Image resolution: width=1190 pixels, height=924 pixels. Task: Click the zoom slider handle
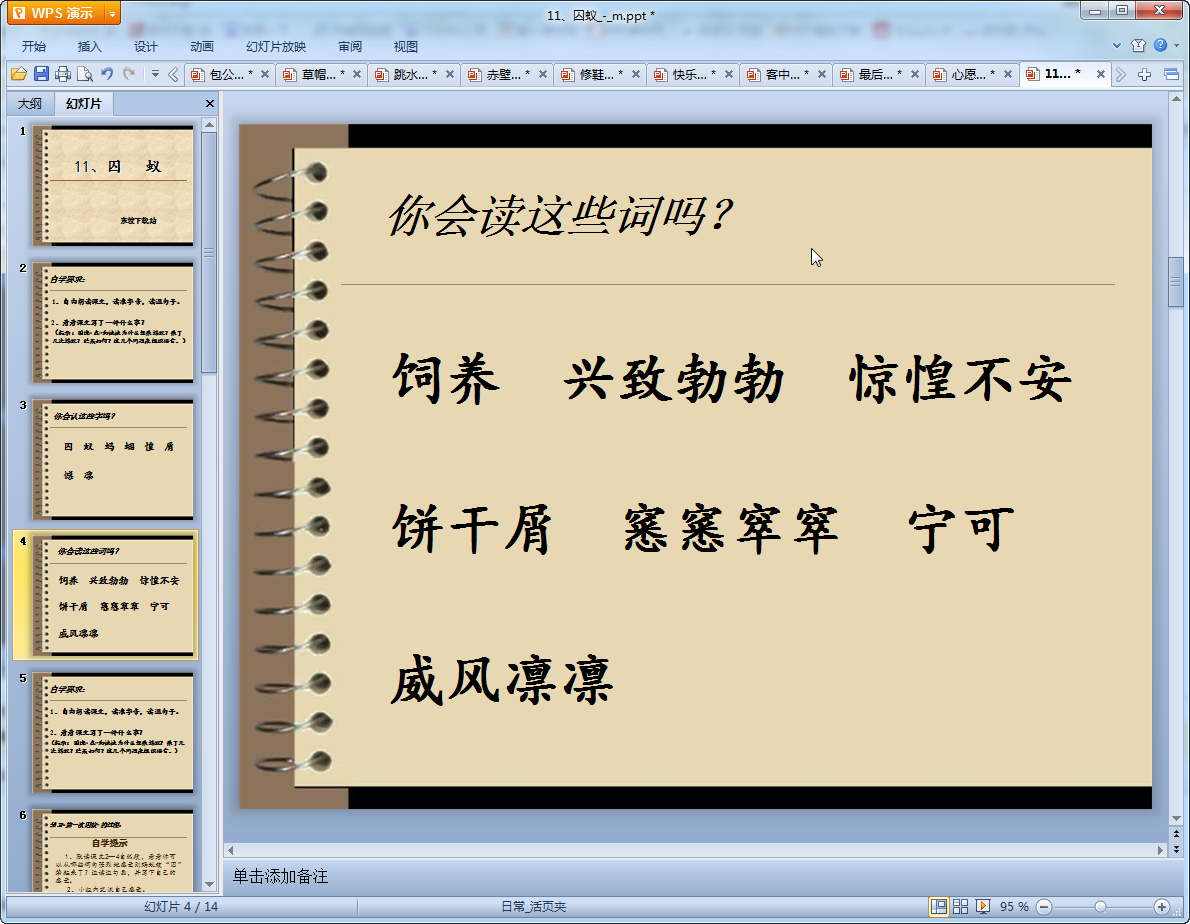pos(1100,907)
